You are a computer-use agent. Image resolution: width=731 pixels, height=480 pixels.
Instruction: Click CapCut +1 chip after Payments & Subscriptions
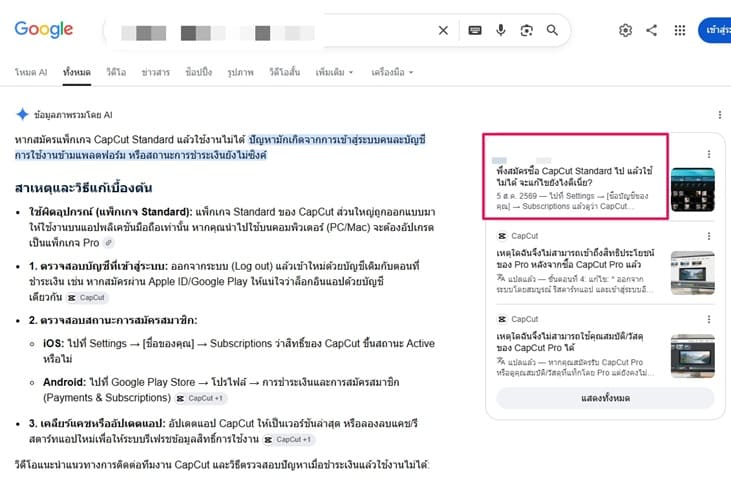200,398
